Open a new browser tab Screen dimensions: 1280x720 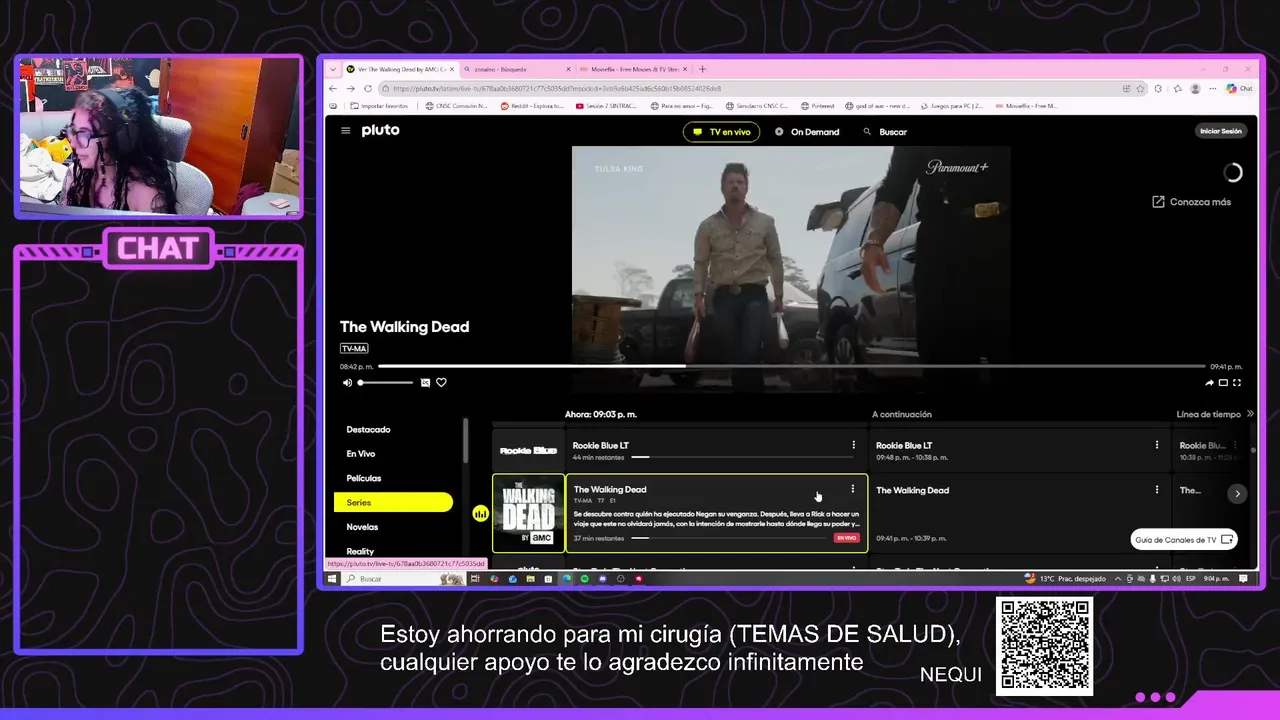702,69
